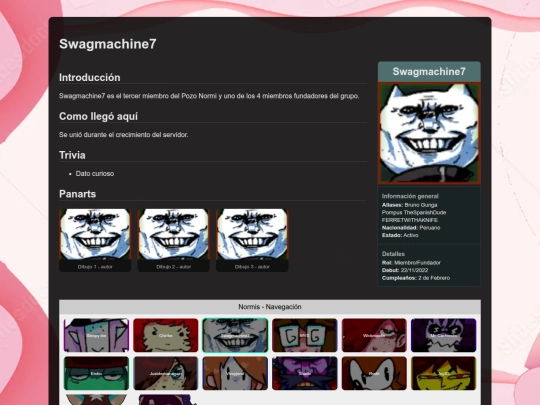Open the brown-haired blue-eyed navigation card

(x=166, y=373)
